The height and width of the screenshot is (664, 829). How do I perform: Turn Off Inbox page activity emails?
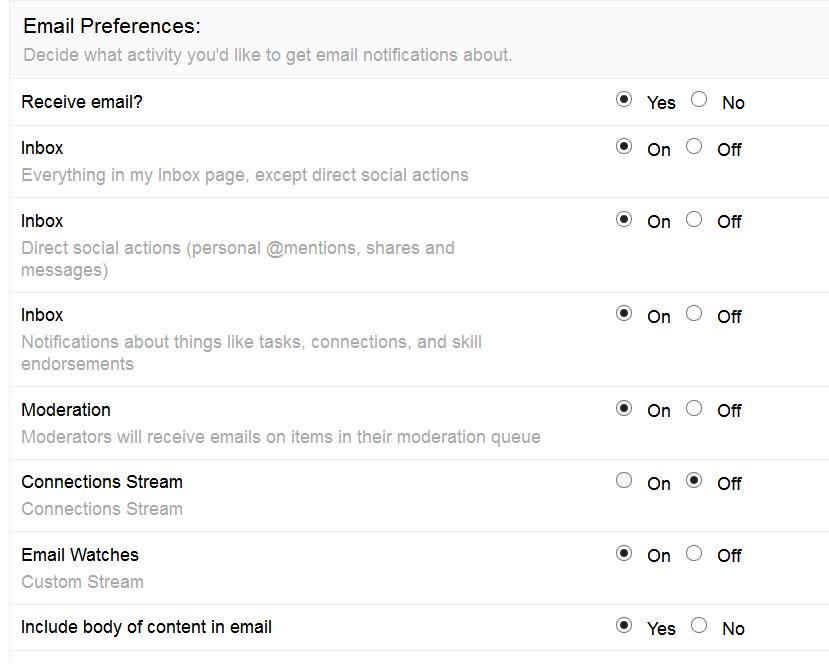[x=694, y=146]
